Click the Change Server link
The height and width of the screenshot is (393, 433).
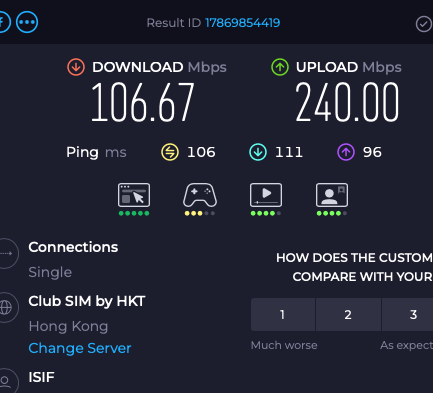point(80,348)
